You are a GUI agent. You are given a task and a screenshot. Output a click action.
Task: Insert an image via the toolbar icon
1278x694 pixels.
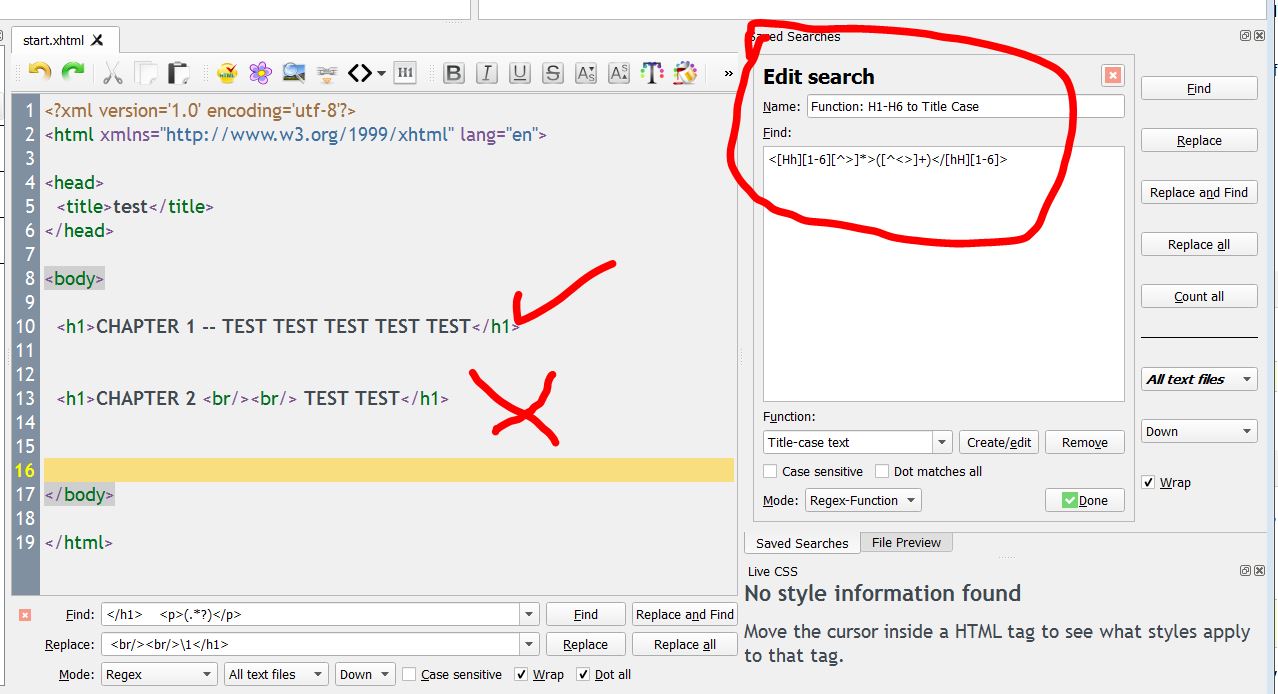pos(293,72)
